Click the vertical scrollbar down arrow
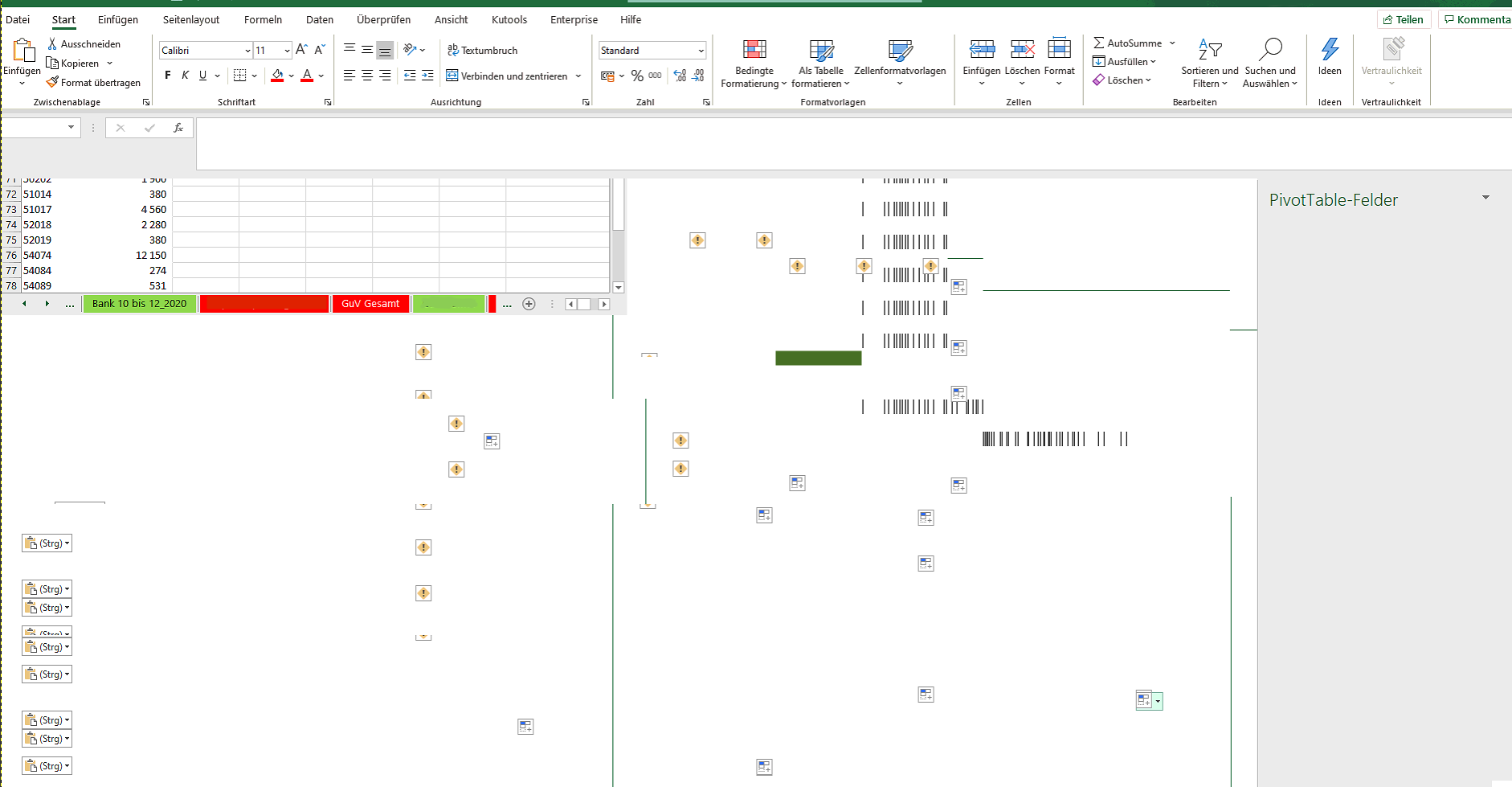This screenshot has height=787, width=1512. 619,287
